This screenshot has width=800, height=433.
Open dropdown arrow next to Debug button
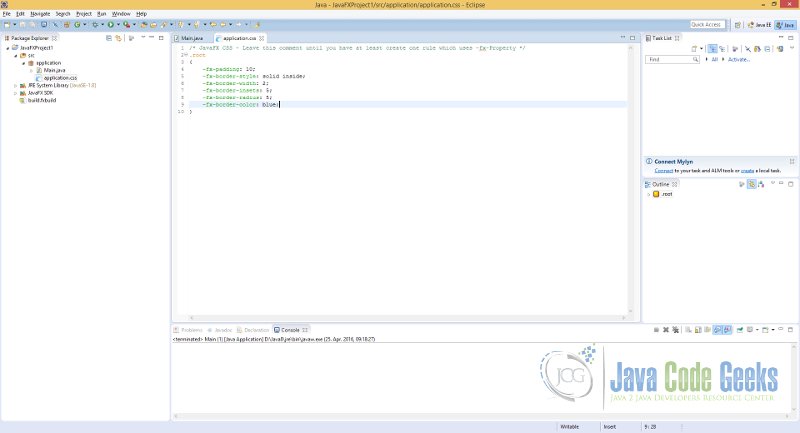[x=103, y=24]
